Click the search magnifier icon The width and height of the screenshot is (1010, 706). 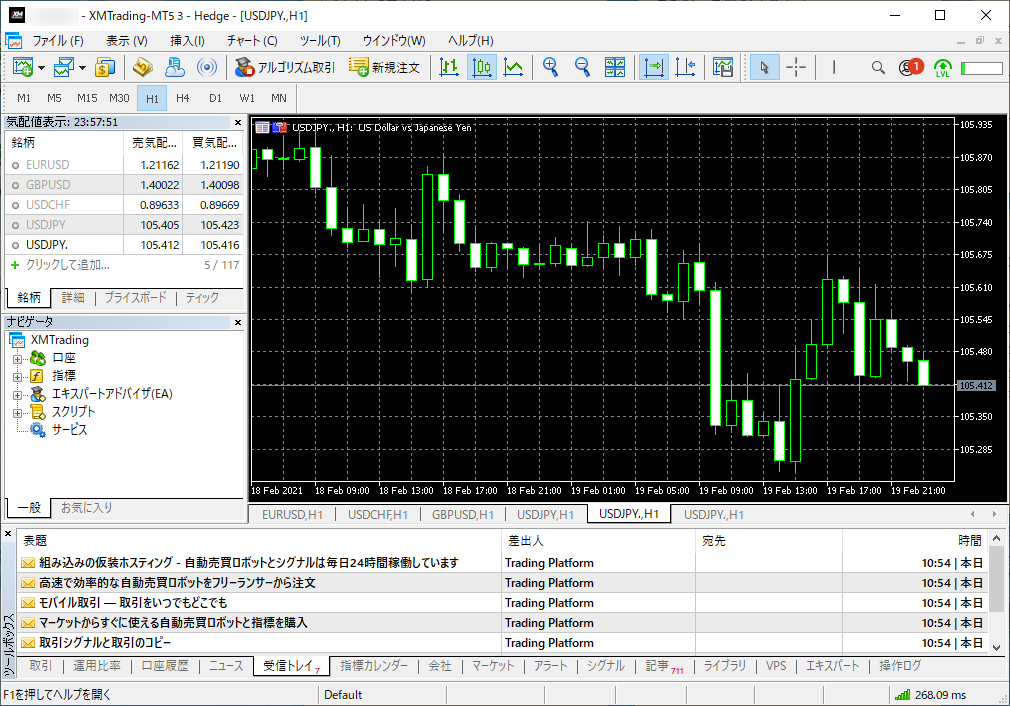click(878, 67)
